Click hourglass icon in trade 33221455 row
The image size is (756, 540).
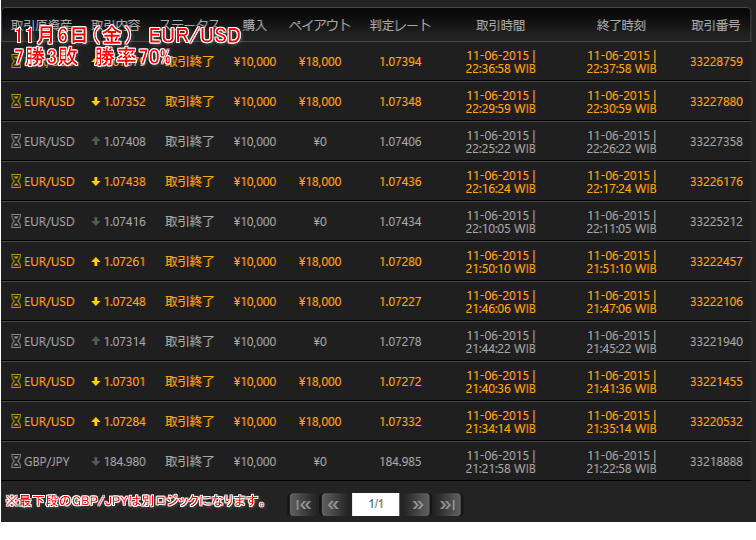pyautogui.click(x=16, y=382)
